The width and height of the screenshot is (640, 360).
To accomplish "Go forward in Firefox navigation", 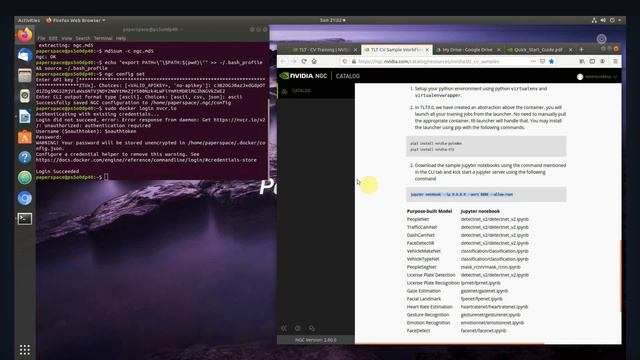I will pyautogui.click(x=293, y=61).
